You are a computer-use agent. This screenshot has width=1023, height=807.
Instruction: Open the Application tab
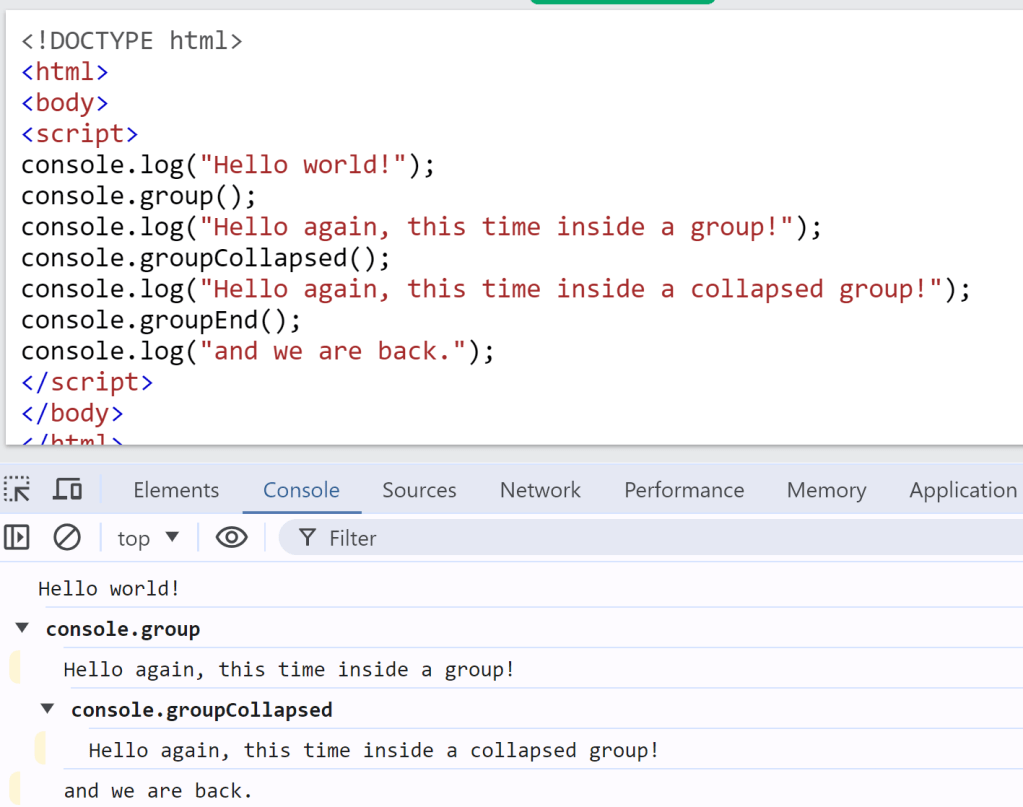pyautogui.click(x=962, y=490)
